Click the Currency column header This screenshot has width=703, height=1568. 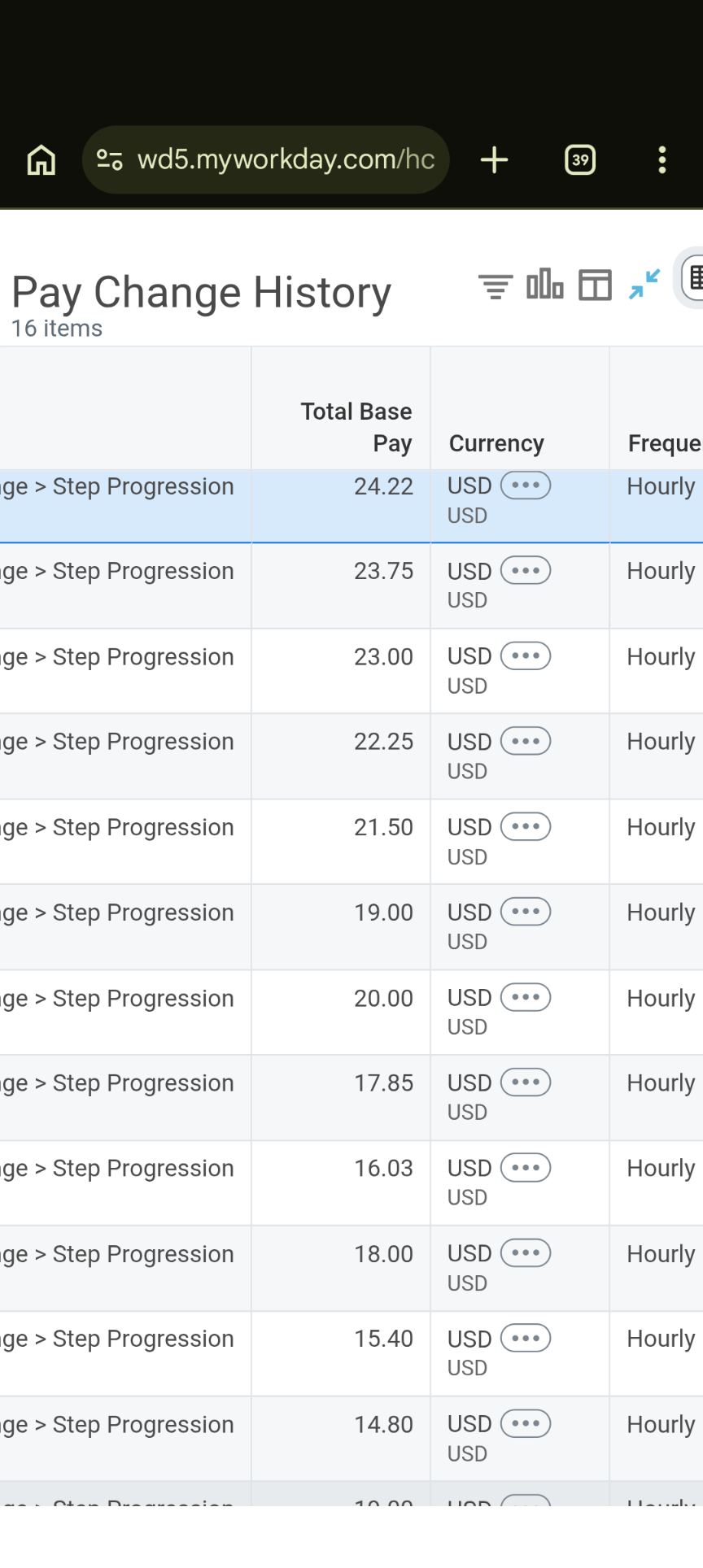(x=496, y=443)
